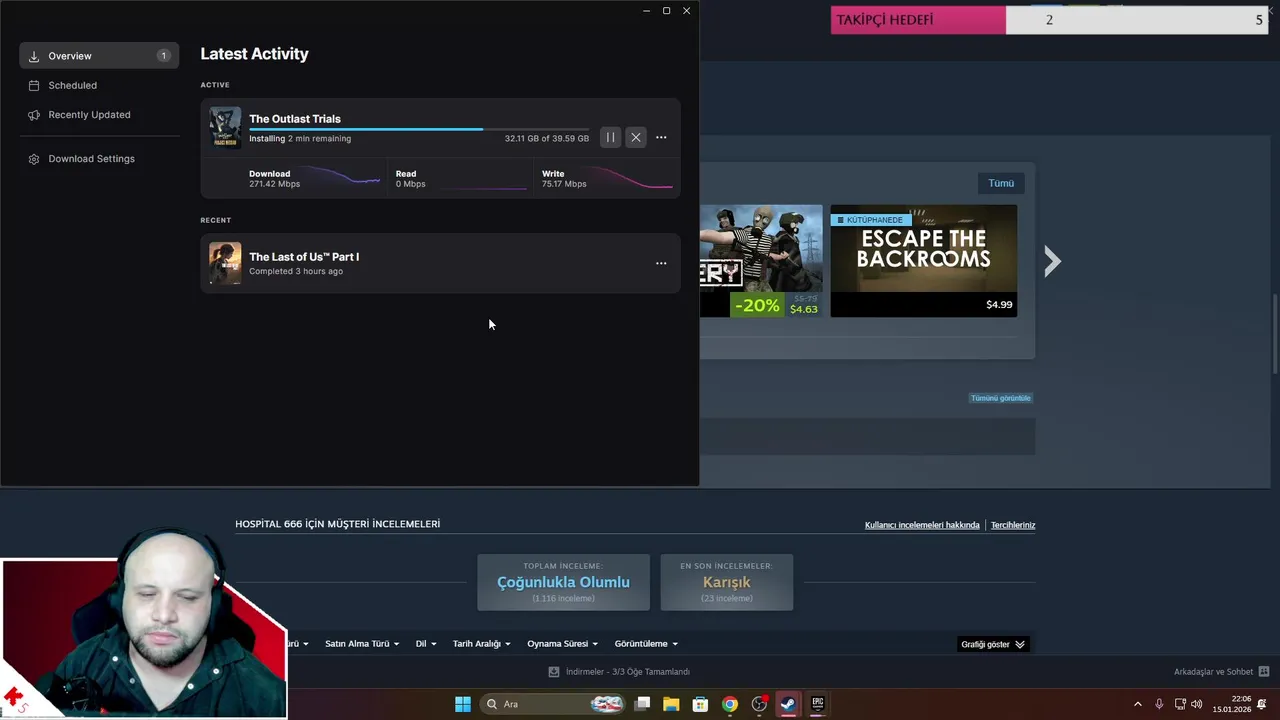Open the volume tray icon

click(x=1197, y=704)
